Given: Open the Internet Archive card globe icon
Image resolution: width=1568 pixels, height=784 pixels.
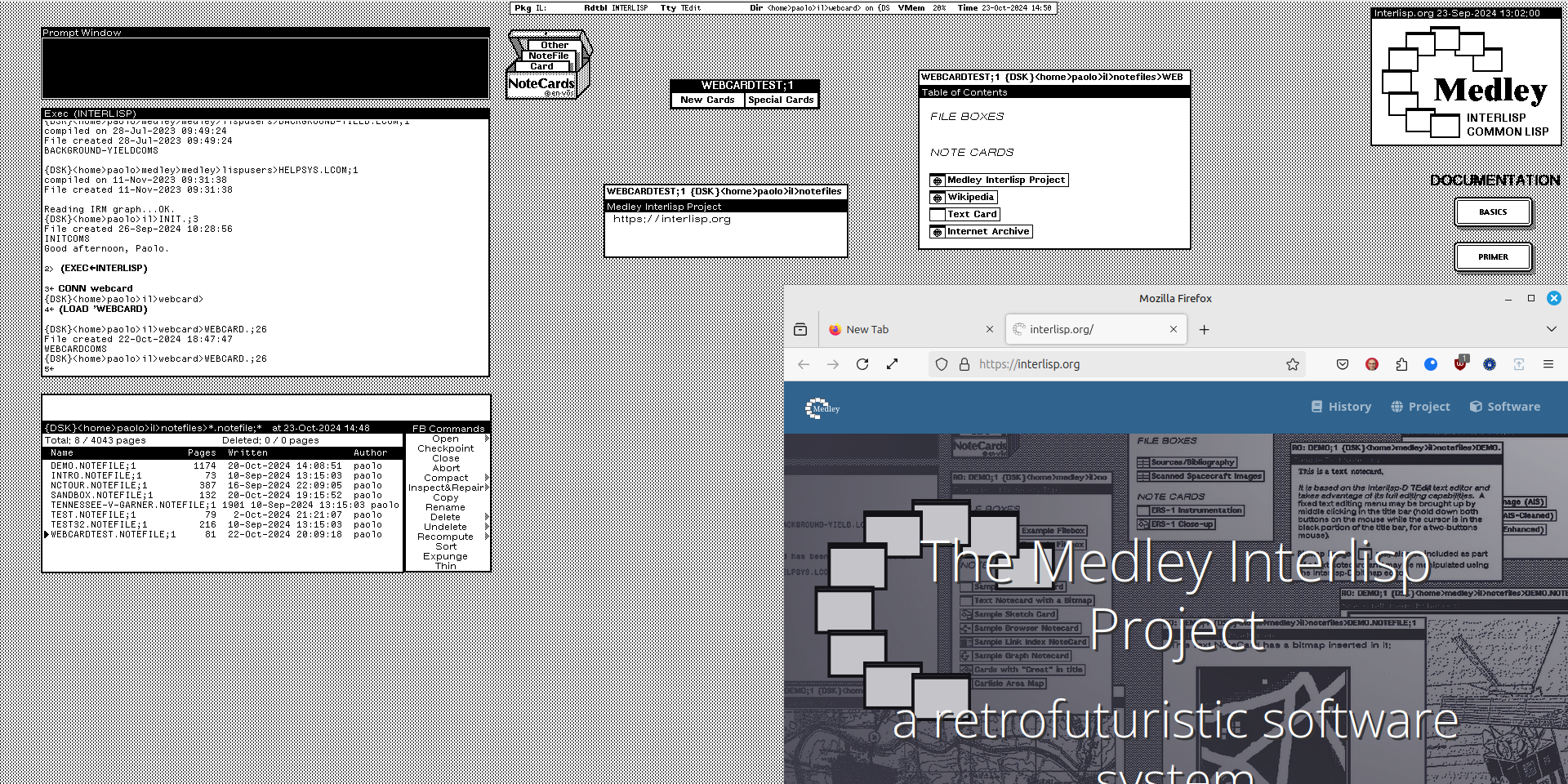Looking at the screenshot, I should pyautogui.click(x=937, y=231).
